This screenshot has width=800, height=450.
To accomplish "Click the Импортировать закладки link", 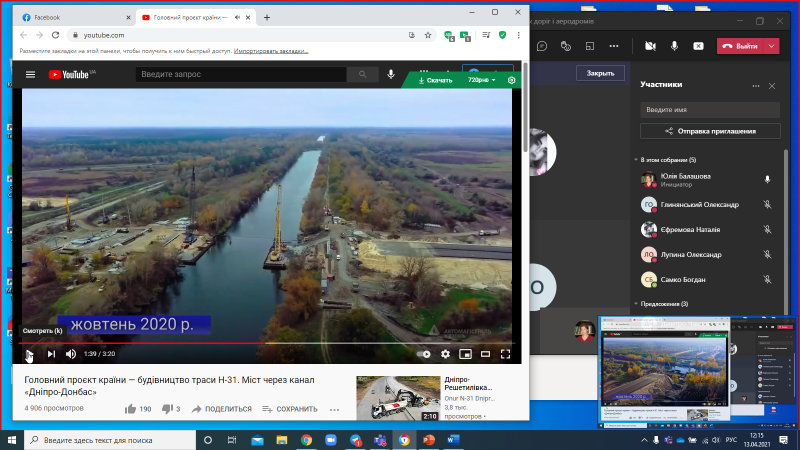I will pos(271,51).
